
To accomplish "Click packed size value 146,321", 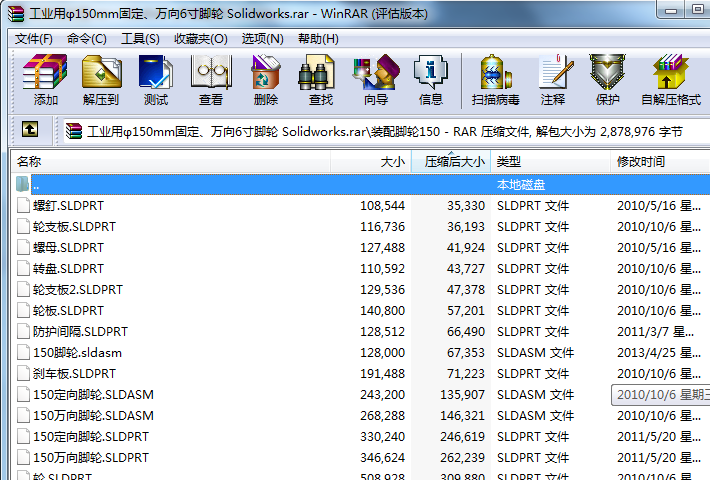I will [x=462, y=416].
